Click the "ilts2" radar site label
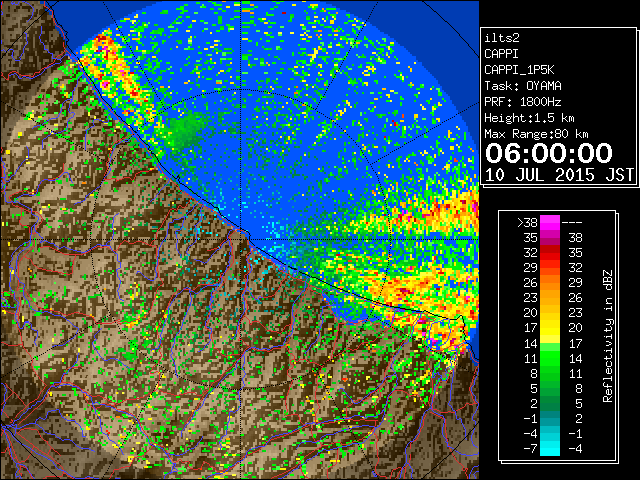The height and width of the screenshot is (480, 640). click(x=502, y=38)
